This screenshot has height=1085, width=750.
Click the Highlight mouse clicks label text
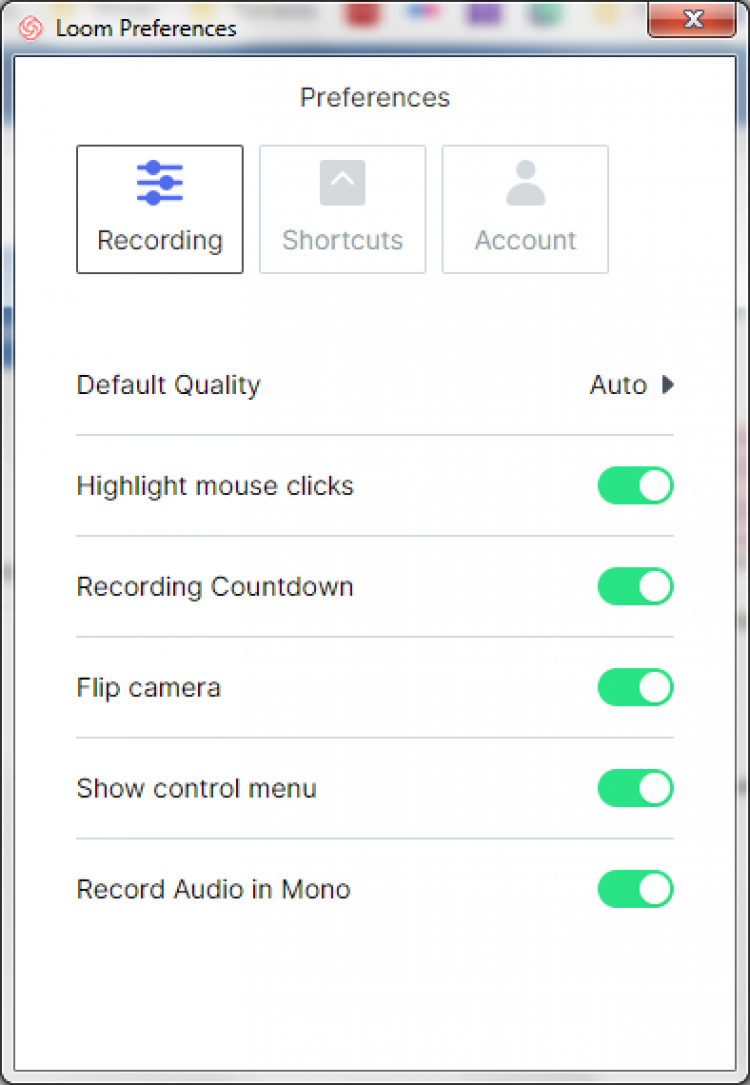[x=215, y=486]
